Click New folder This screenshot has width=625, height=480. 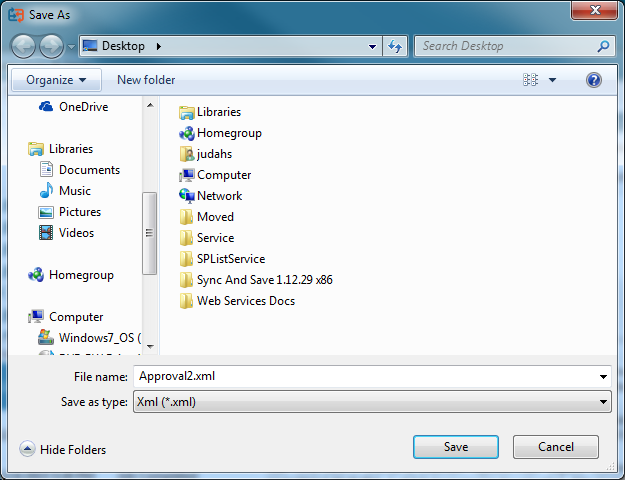click(x=146, y=80)
